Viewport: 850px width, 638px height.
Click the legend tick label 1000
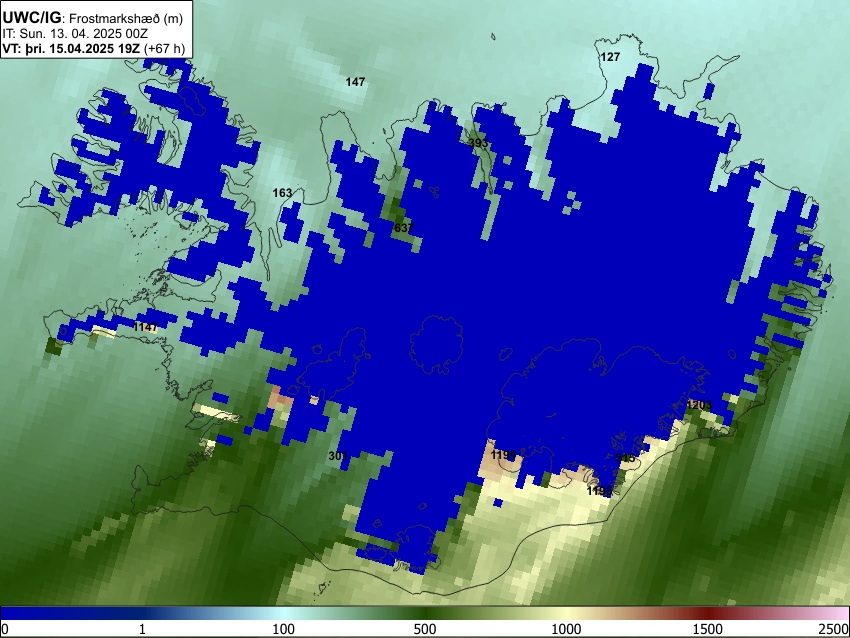(566, 629)
